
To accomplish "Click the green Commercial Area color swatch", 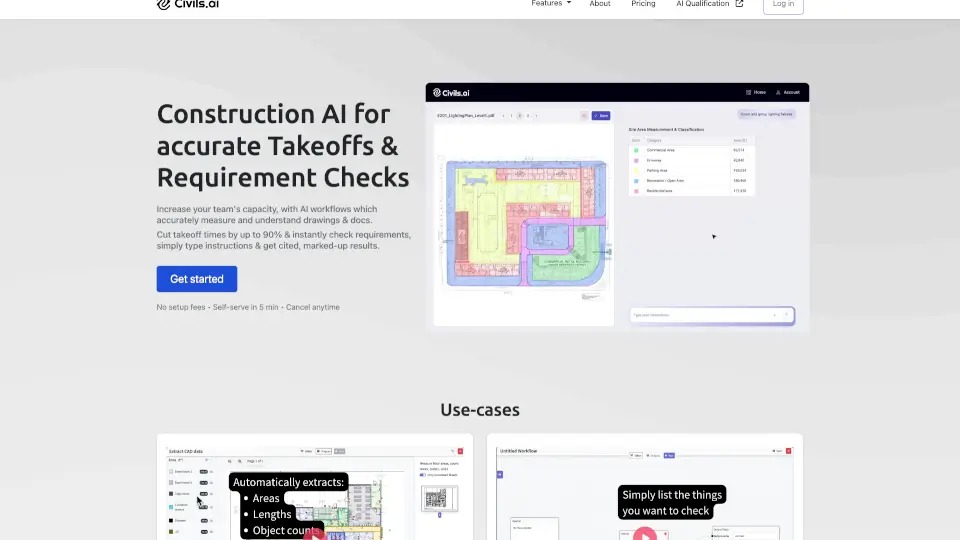I will point(636,150).
